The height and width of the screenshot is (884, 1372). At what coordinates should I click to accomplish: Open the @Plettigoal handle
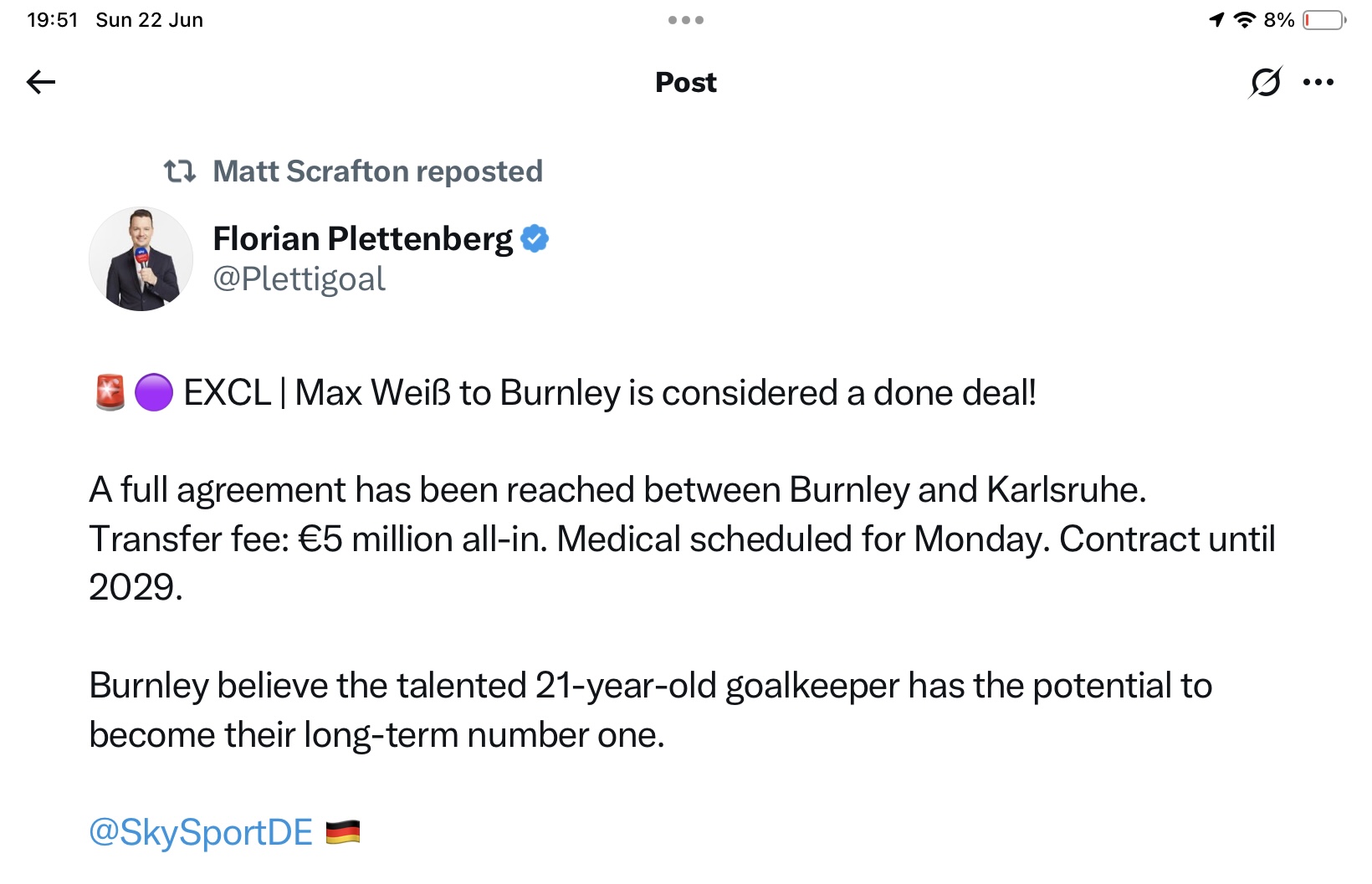tap(299, 279)
